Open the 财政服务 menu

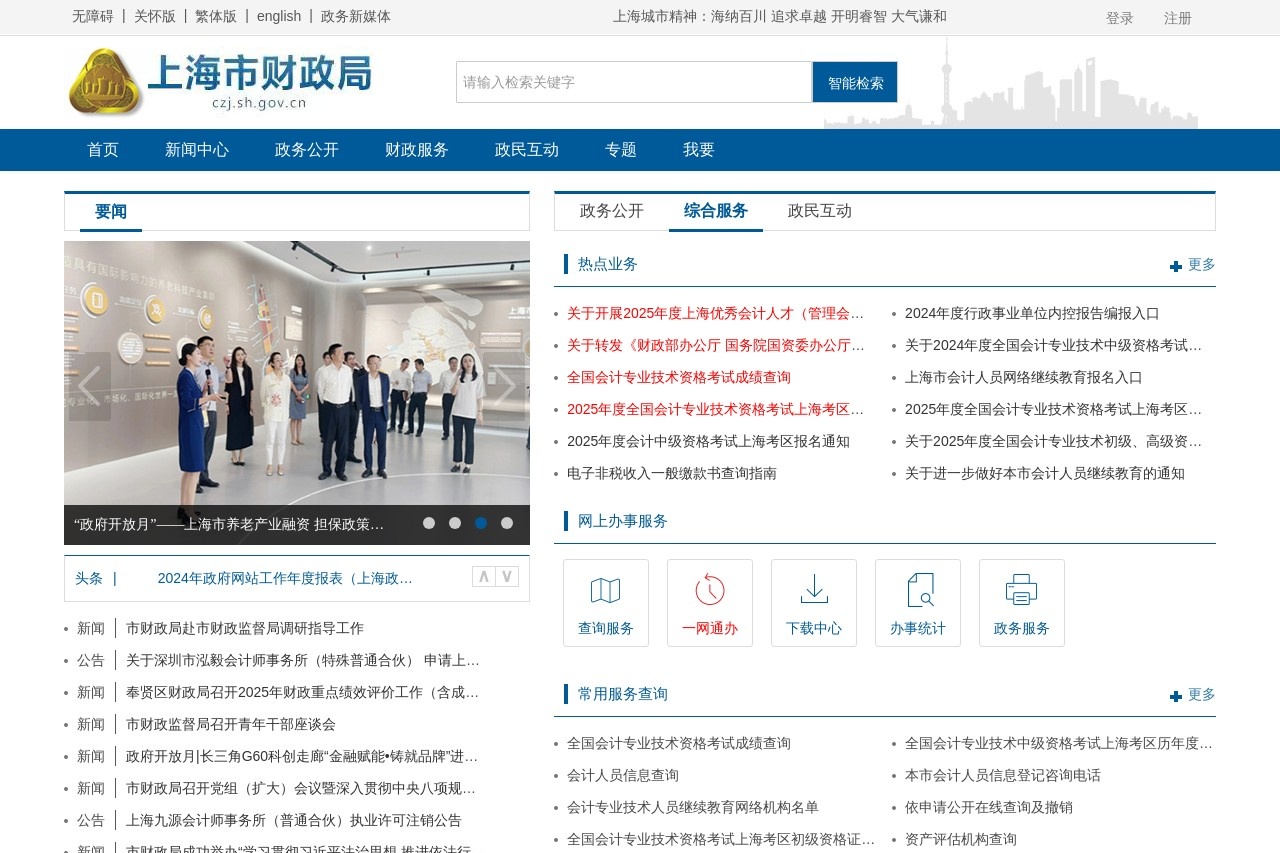pyautogui.click(x=416, y=150)
